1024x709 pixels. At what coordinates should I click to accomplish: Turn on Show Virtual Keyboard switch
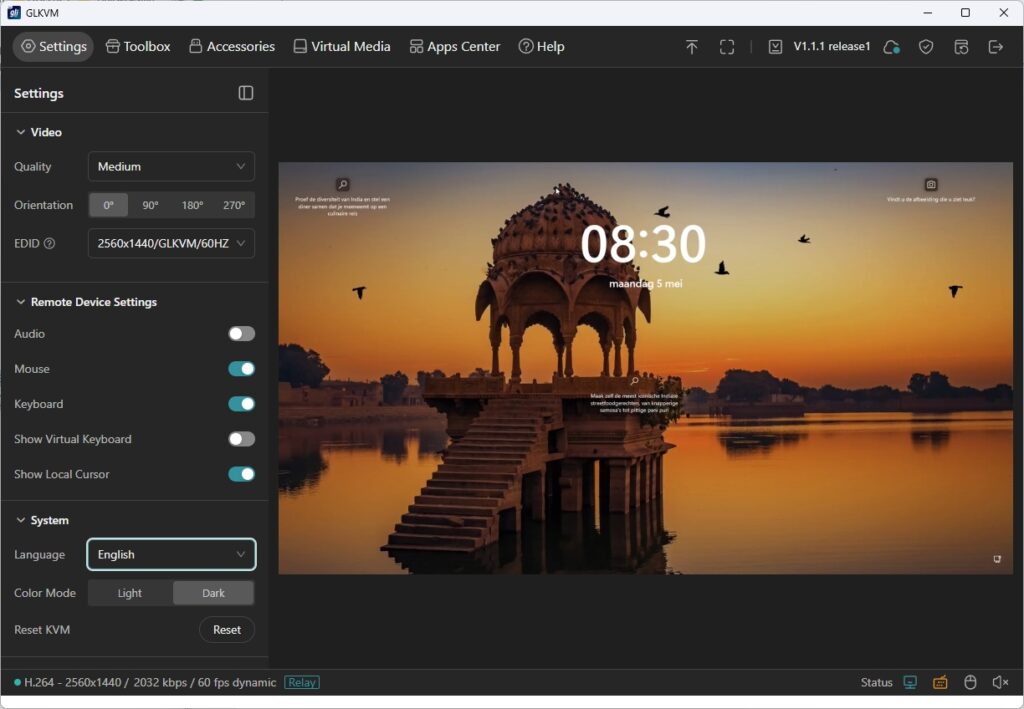click(241, 439)
